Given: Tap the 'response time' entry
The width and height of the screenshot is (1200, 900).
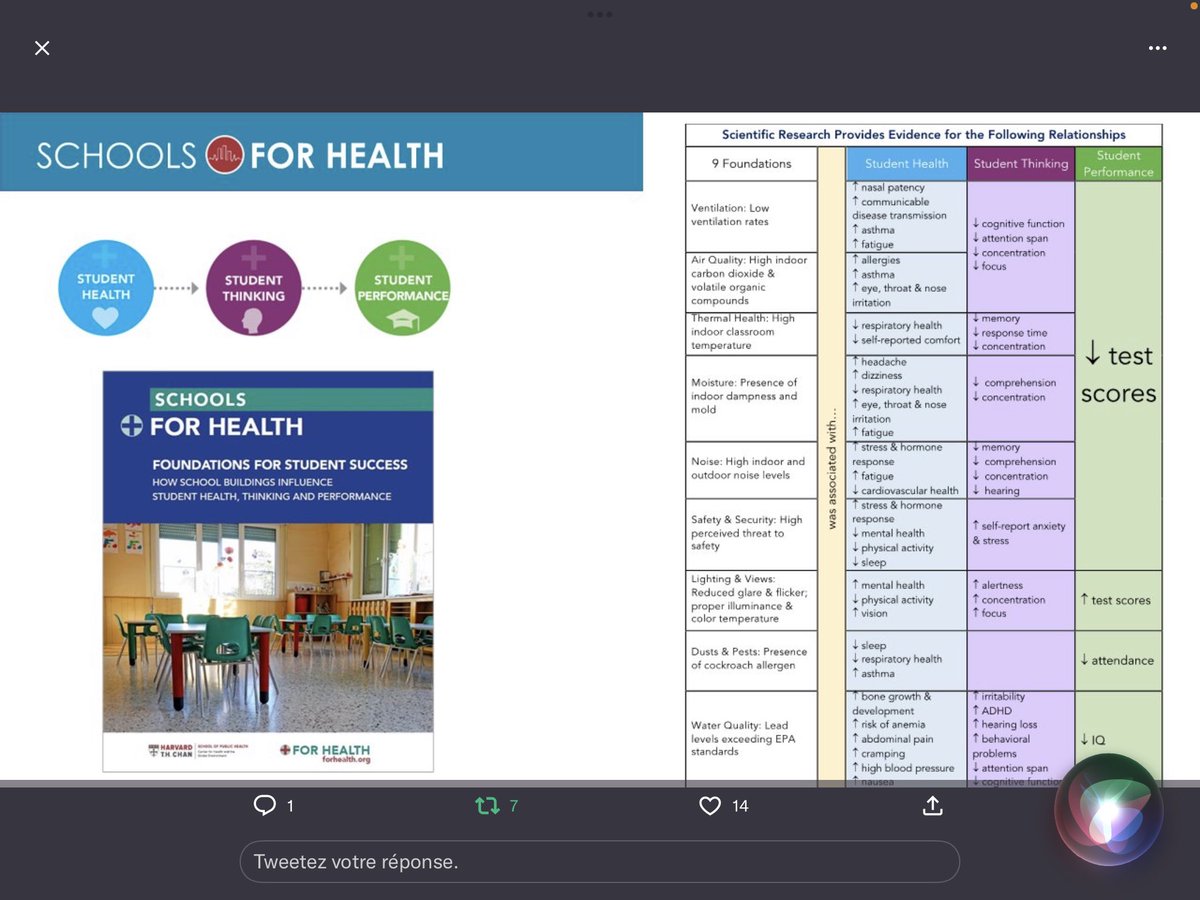Looking at the screenshot, I should pyautogui.click(x=1010, y=332).
